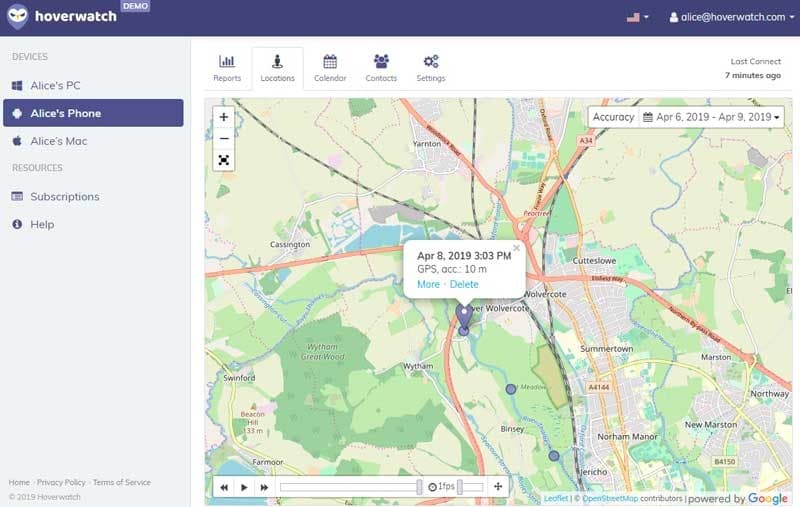Click the Windows icon beside Alice's PC
This screenshot has height=507, width=800.
(x=17, y=86)
